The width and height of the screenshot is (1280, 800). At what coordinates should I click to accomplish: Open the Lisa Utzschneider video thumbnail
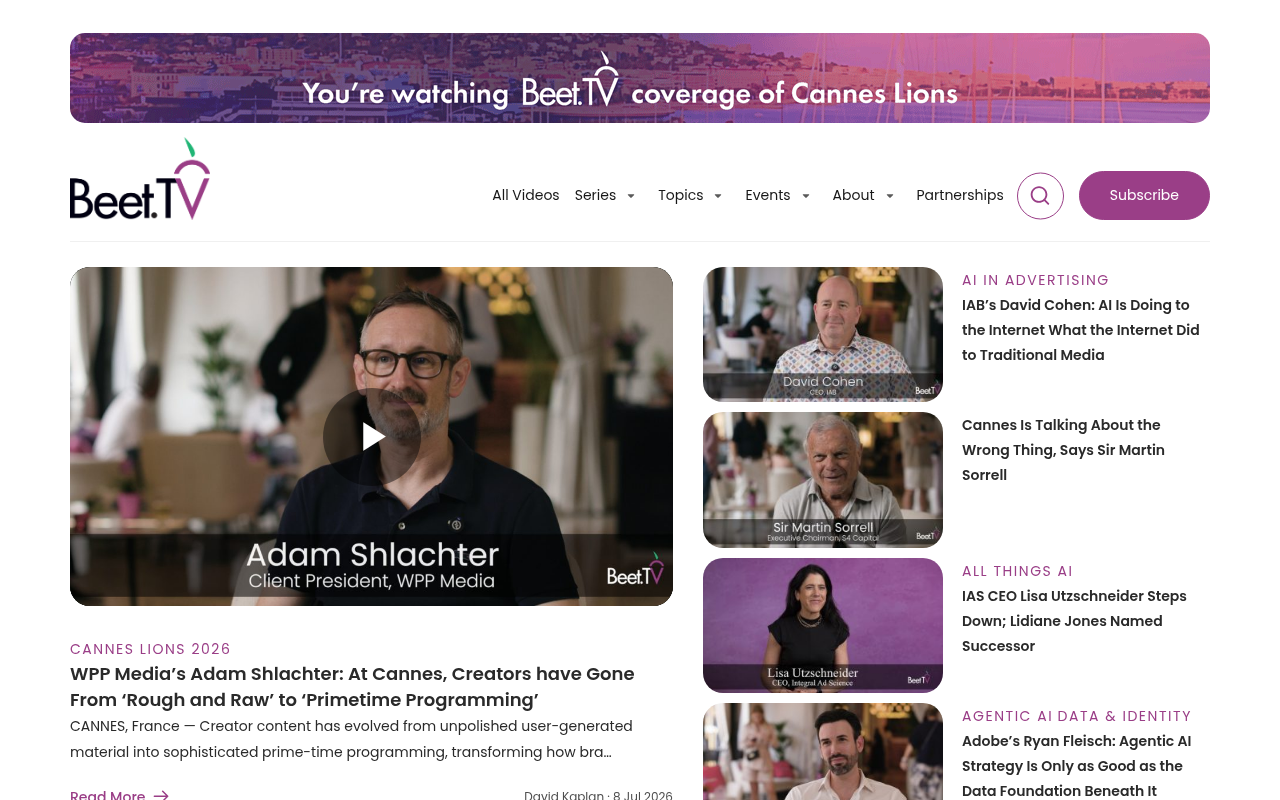(x=823, y=625)
